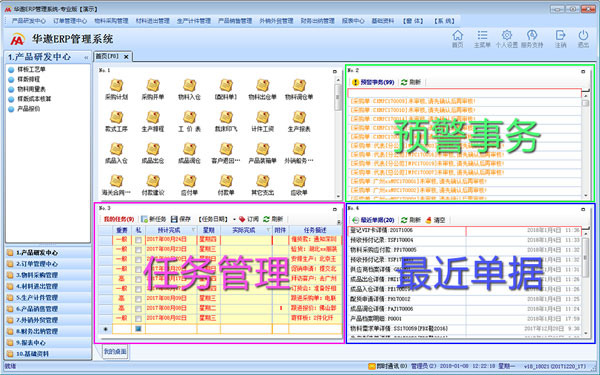Open the 成品出仓 shortcut icon
Viewport: 600px width, 375px height.
coord(153,153)
